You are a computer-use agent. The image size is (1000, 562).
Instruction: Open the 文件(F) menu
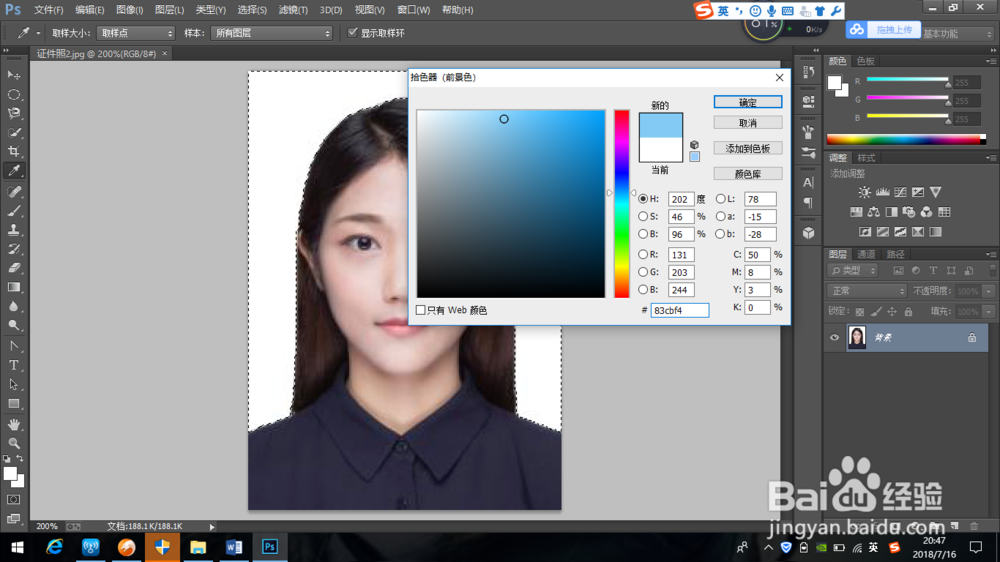[48, 10]
